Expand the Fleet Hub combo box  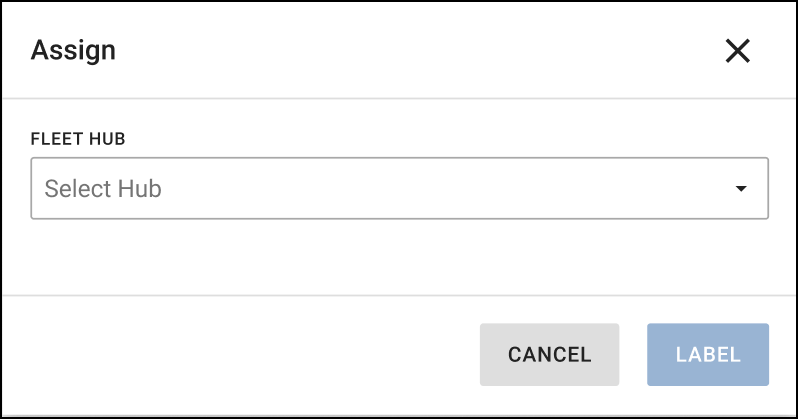(399, 188)
